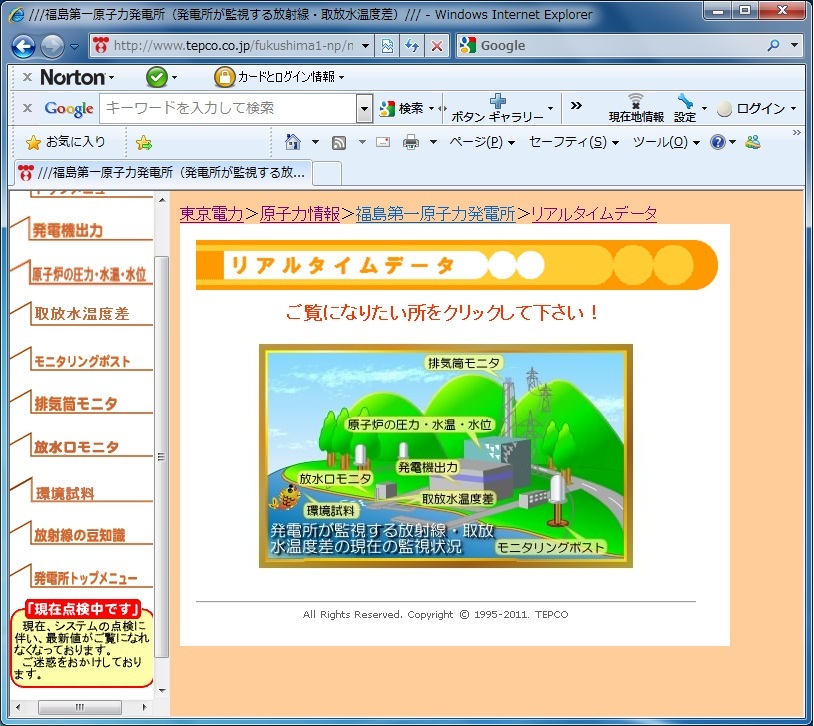Image resolution: width=814 pixels, height=726 pixels.
Task: Click the sidebar horizontal scrollbar thumb
Action: [80, 707]
